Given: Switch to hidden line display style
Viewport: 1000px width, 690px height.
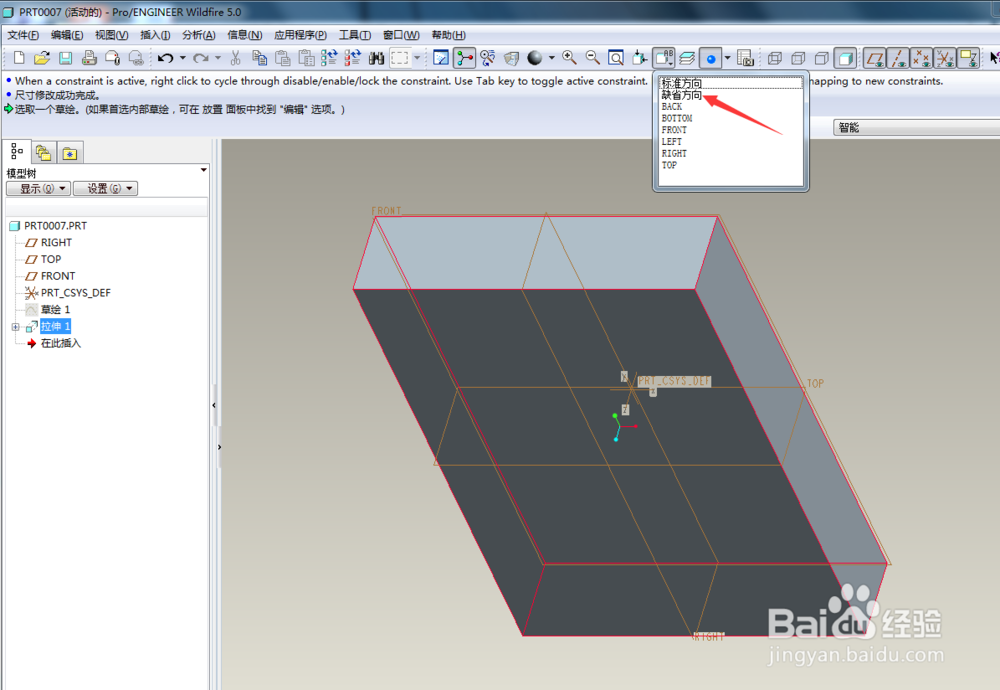Looking at the screenshot, I should (x=798, y=59).
